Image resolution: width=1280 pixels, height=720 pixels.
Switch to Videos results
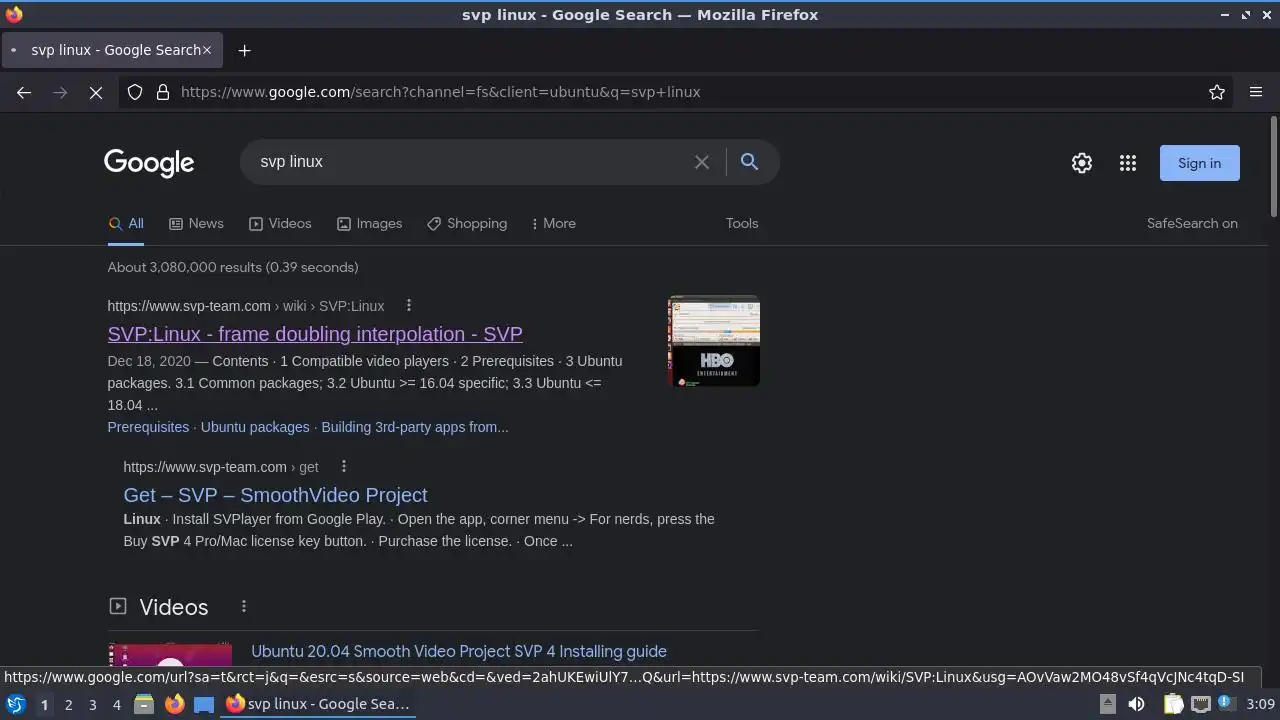tap(280, 224)
